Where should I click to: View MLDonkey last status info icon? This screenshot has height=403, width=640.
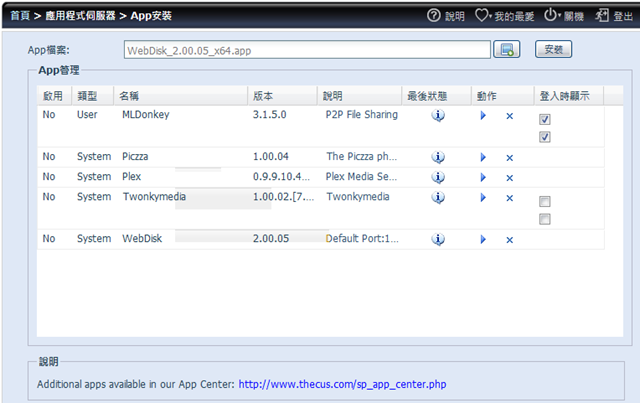(438, 116)
